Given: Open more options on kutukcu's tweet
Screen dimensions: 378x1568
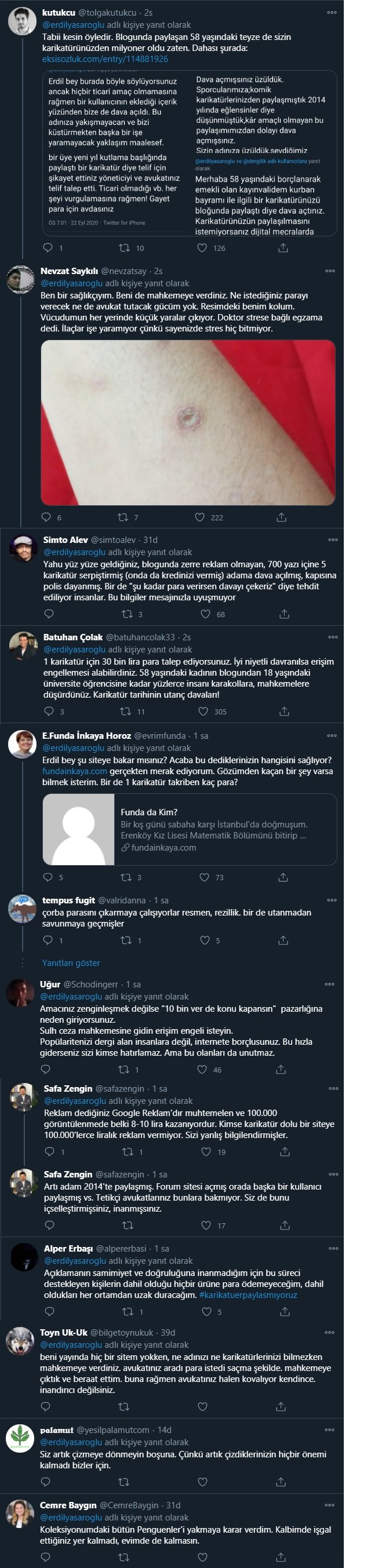Looking at the screenshot, I should tap(332, 12).
